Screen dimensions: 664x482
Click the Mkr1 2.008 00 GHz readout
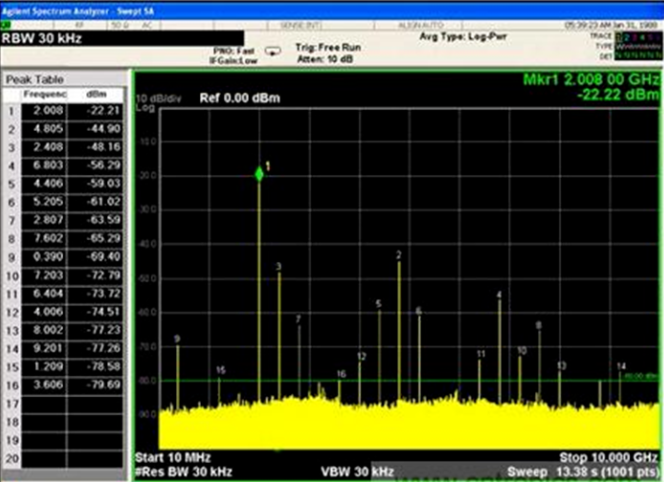coord(589,79)
